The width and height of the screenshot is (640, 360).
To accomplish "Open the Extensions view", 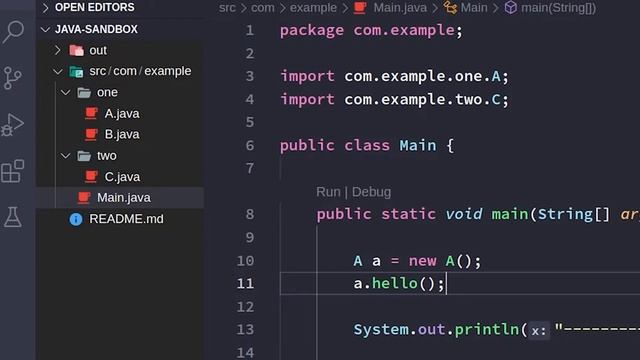I will [13, 171].
